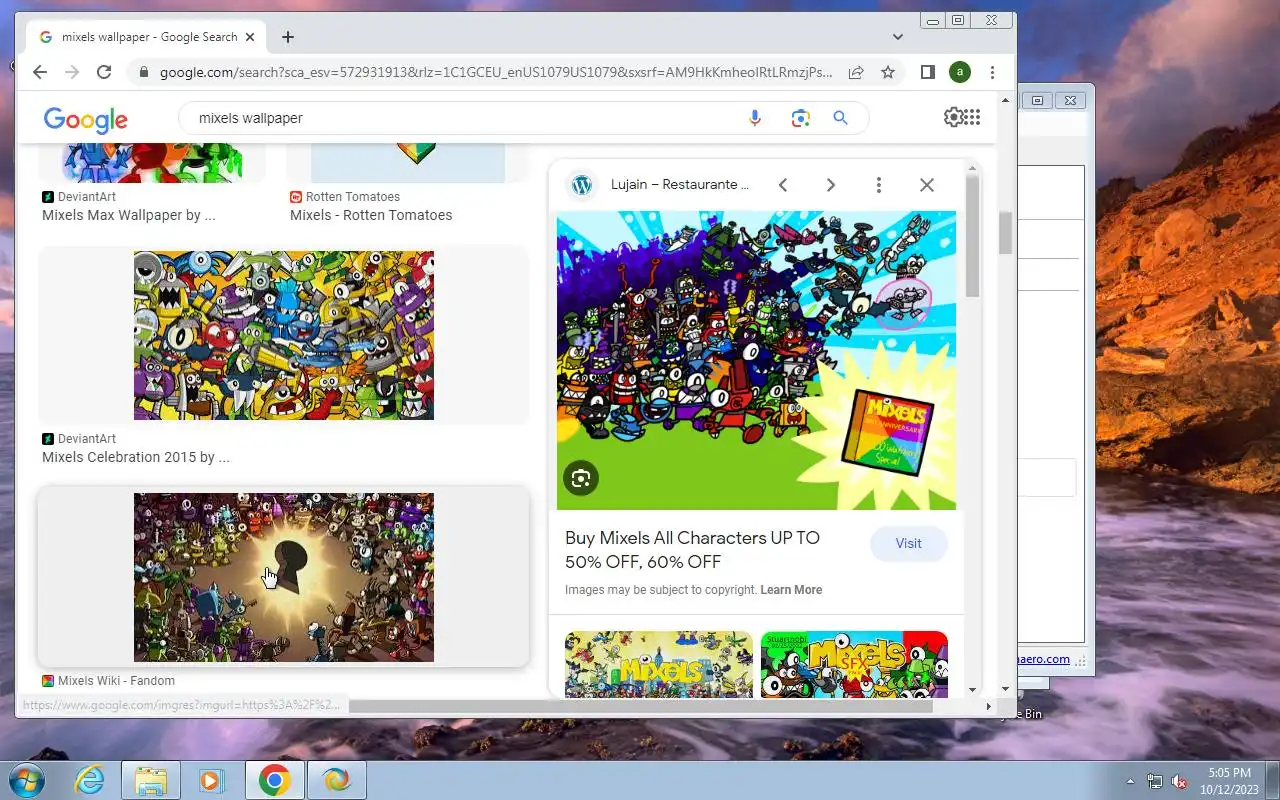The height and width of the screenshot is (800, 1280).
Task: Open the Windows Start menu
Action: 26,779
